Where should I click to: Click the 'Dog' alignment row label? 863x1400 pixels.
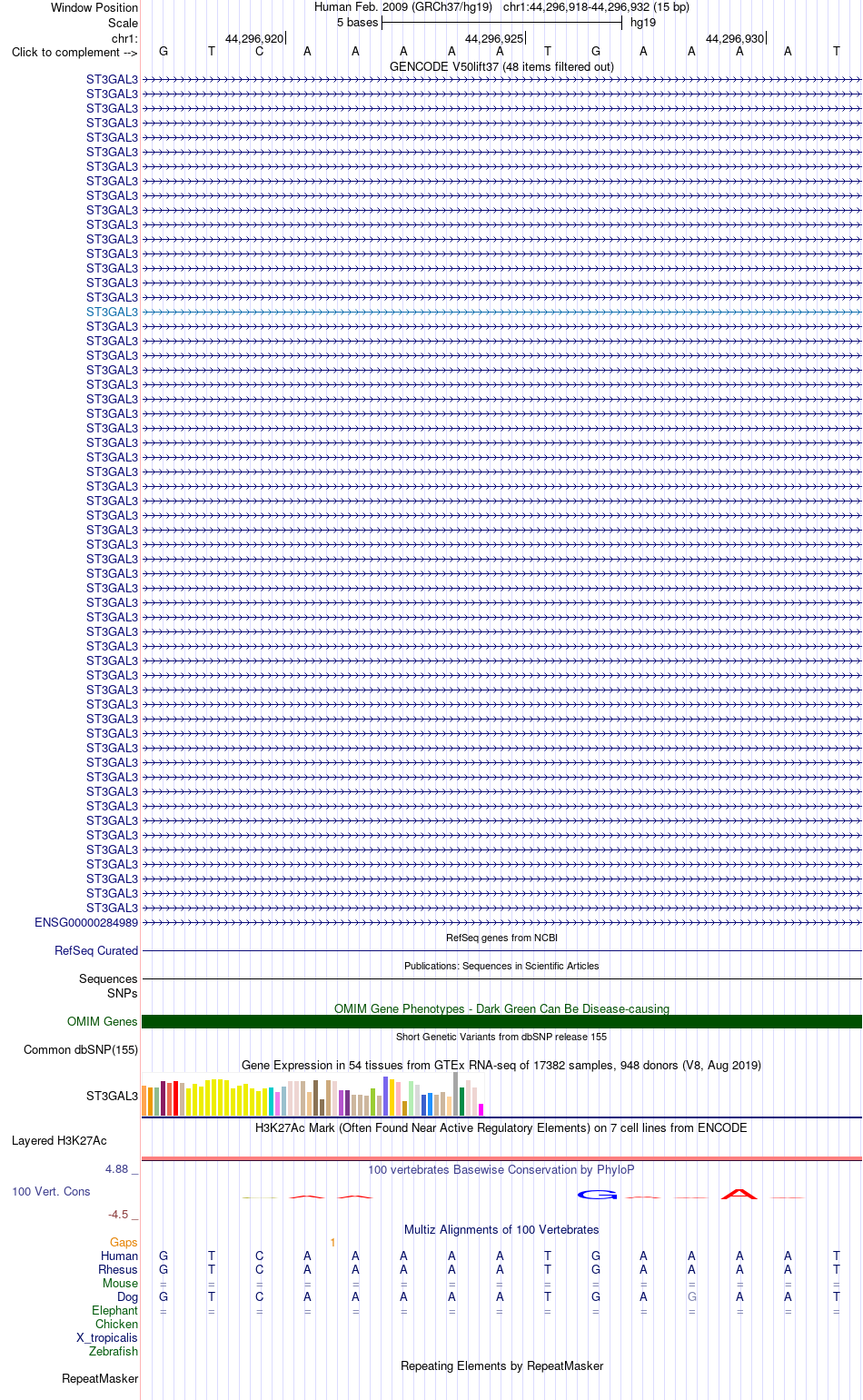click(127, 1296)
